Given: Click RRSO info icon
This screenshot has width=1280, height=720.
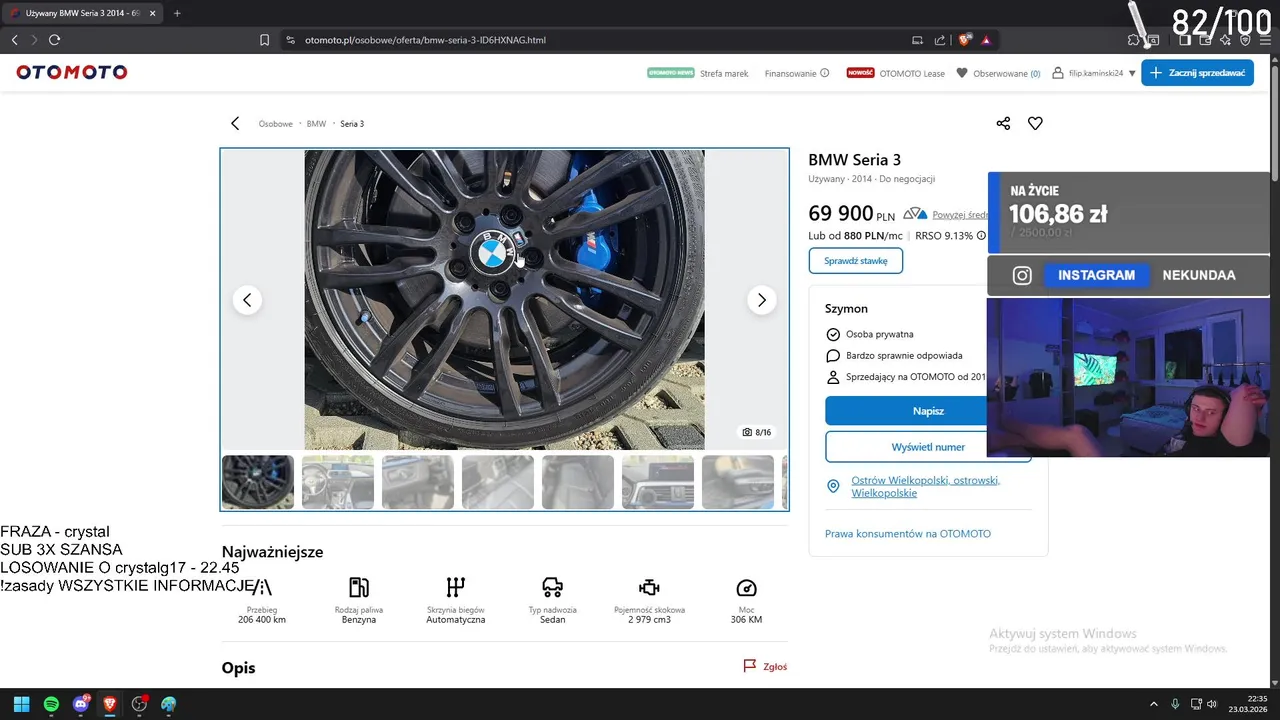Looking at the screenshot, I should (x=981, y=236).
